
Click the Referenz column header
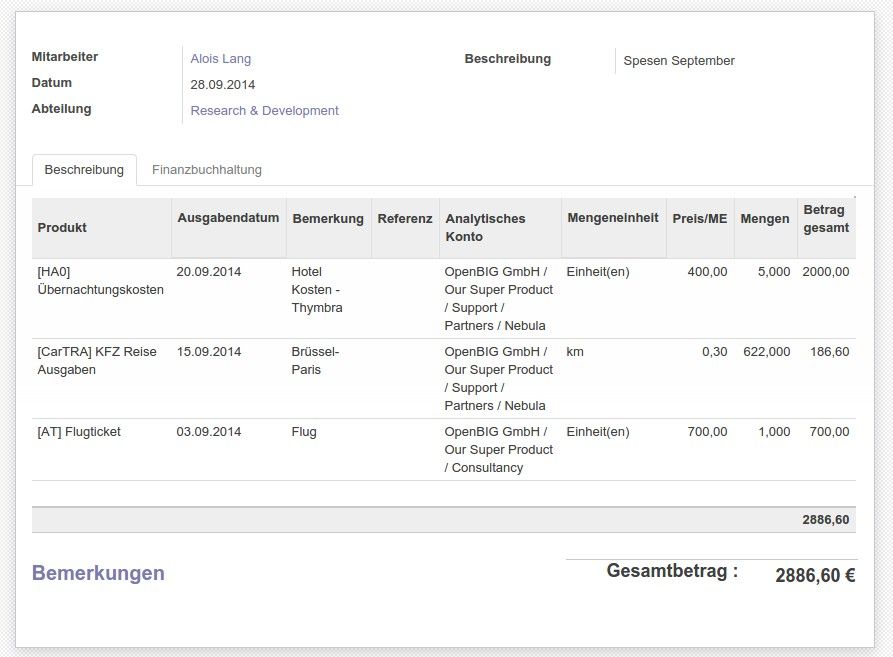pyautogui.click(x=404, y=219)
